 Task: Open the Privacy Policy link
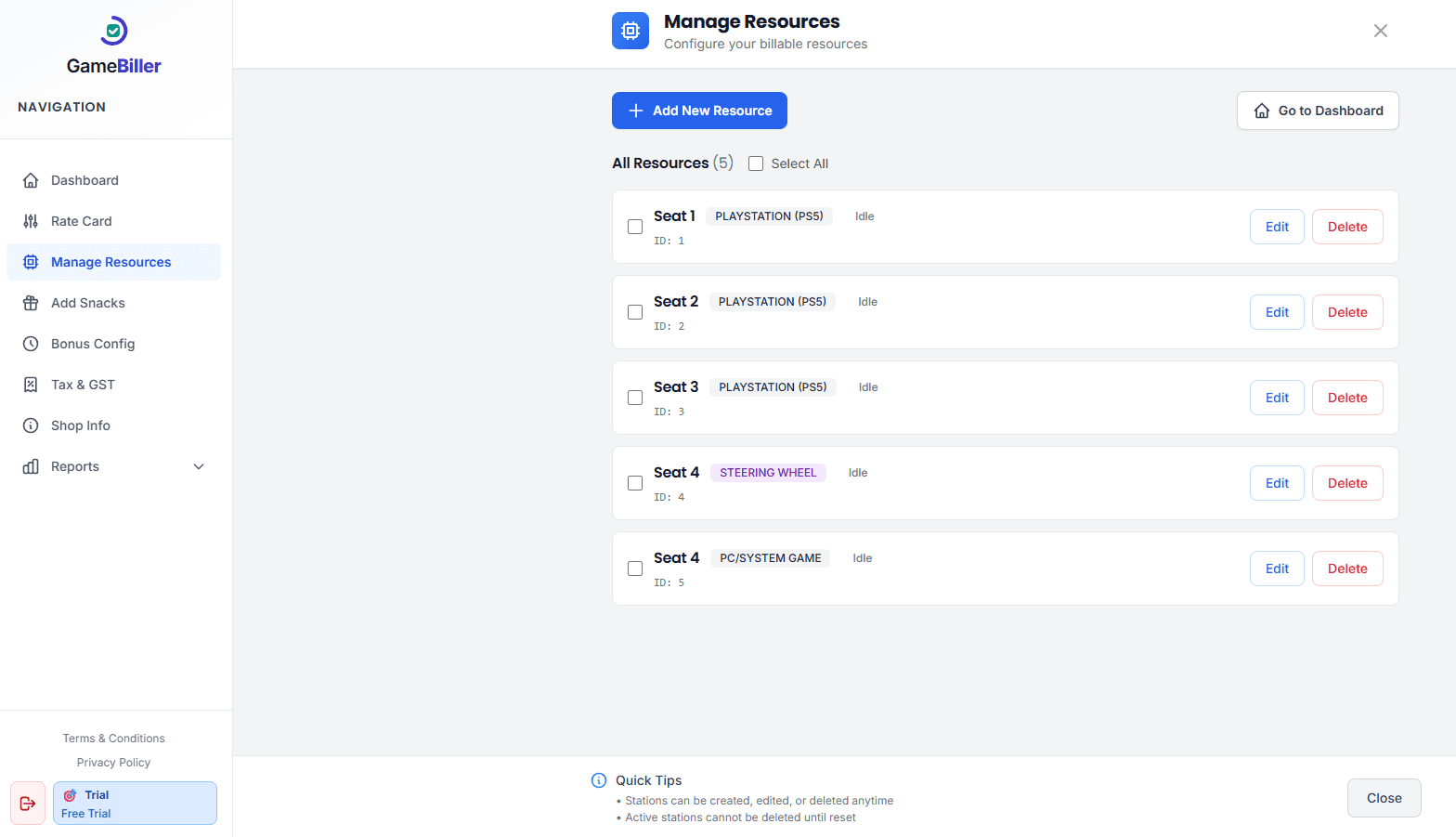point(113,763)
